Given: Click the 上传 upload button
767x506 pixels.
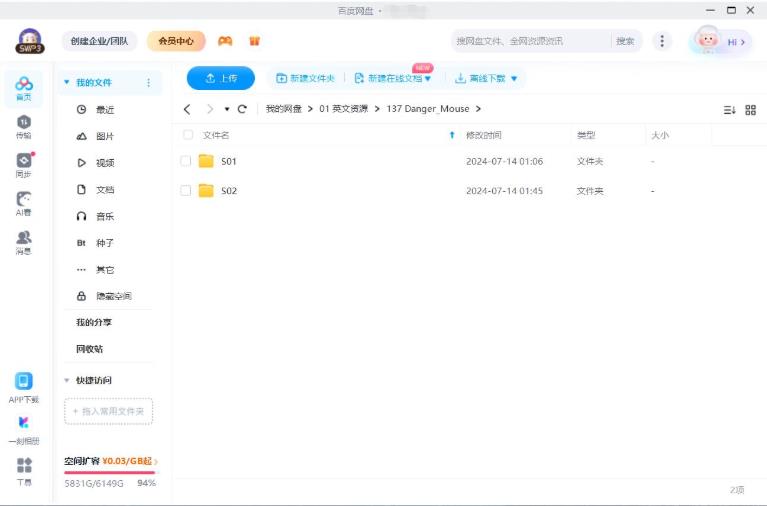Looking at the screenshot, I should (x=221, y=78).
